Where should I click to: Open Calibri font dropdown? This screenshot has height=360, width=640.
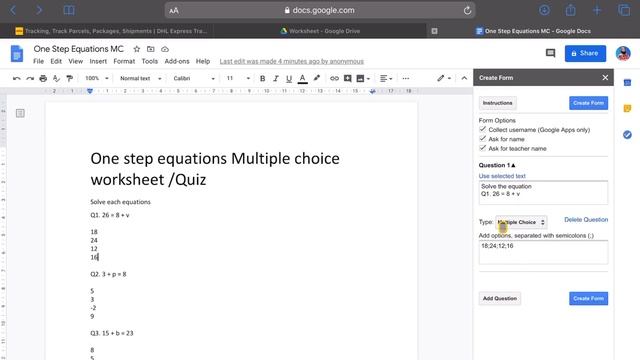point(194,78)
